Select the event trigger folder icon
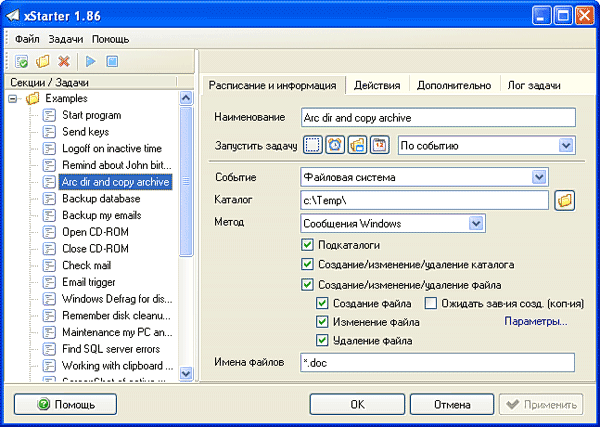 pyautogui.click(x=357, y=145)
